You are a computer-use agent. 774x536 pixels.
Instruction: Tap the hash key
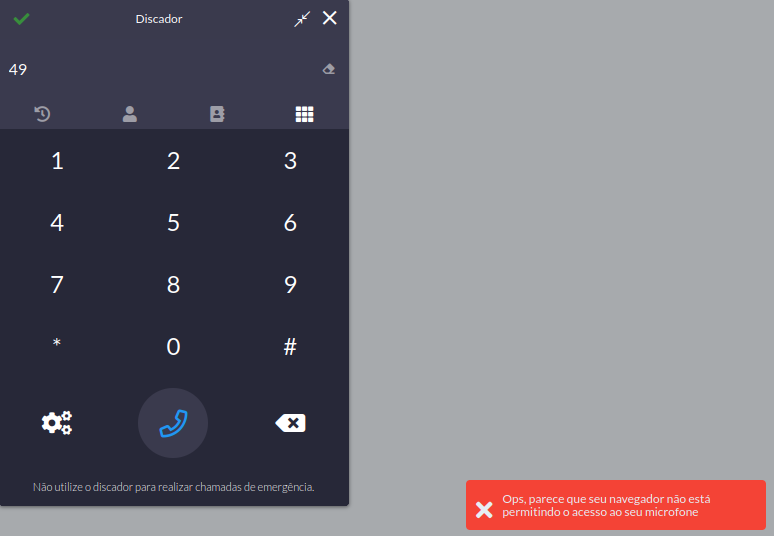[x=290, y=346]
